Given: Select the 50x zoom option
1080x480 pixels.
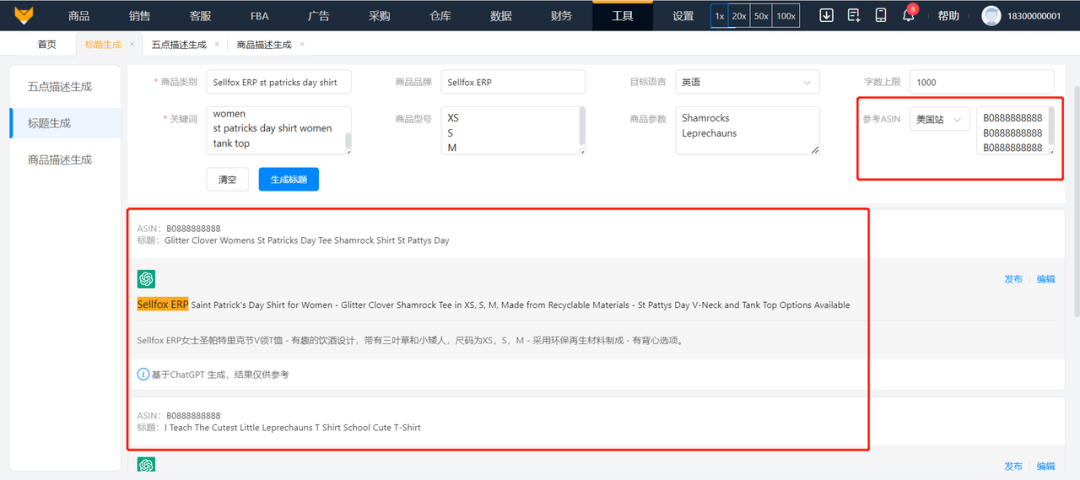Looking at the screenshot, I should [x=761, y=16].
